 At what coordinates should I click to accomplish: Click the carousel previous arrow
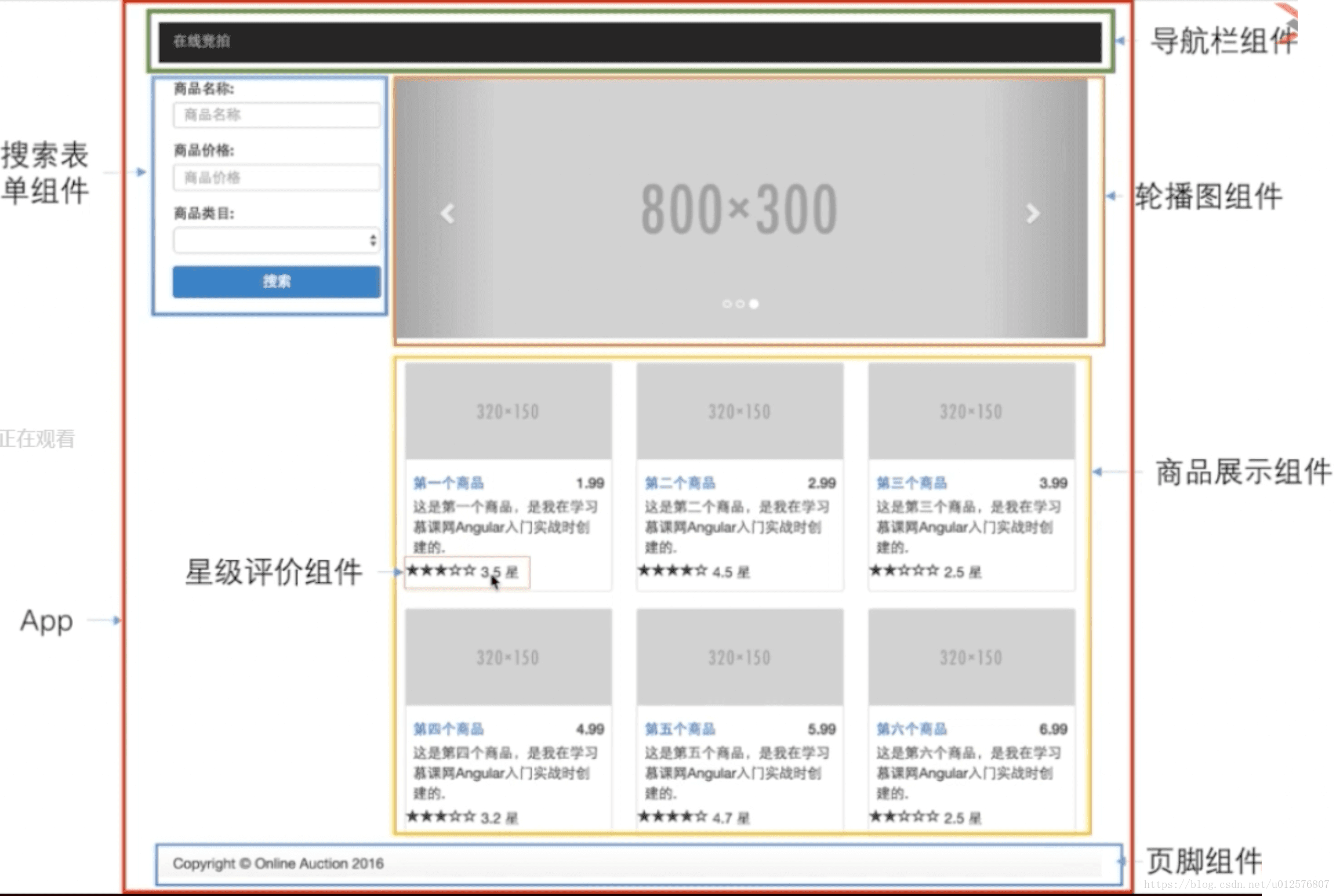(447, 213)
